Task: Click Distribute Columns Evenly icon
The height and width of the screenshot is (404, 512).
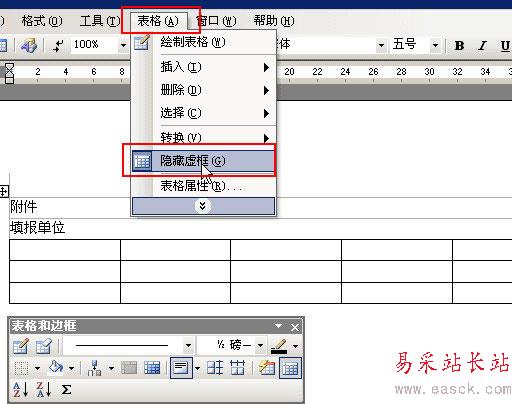Action: pos(238,368)
